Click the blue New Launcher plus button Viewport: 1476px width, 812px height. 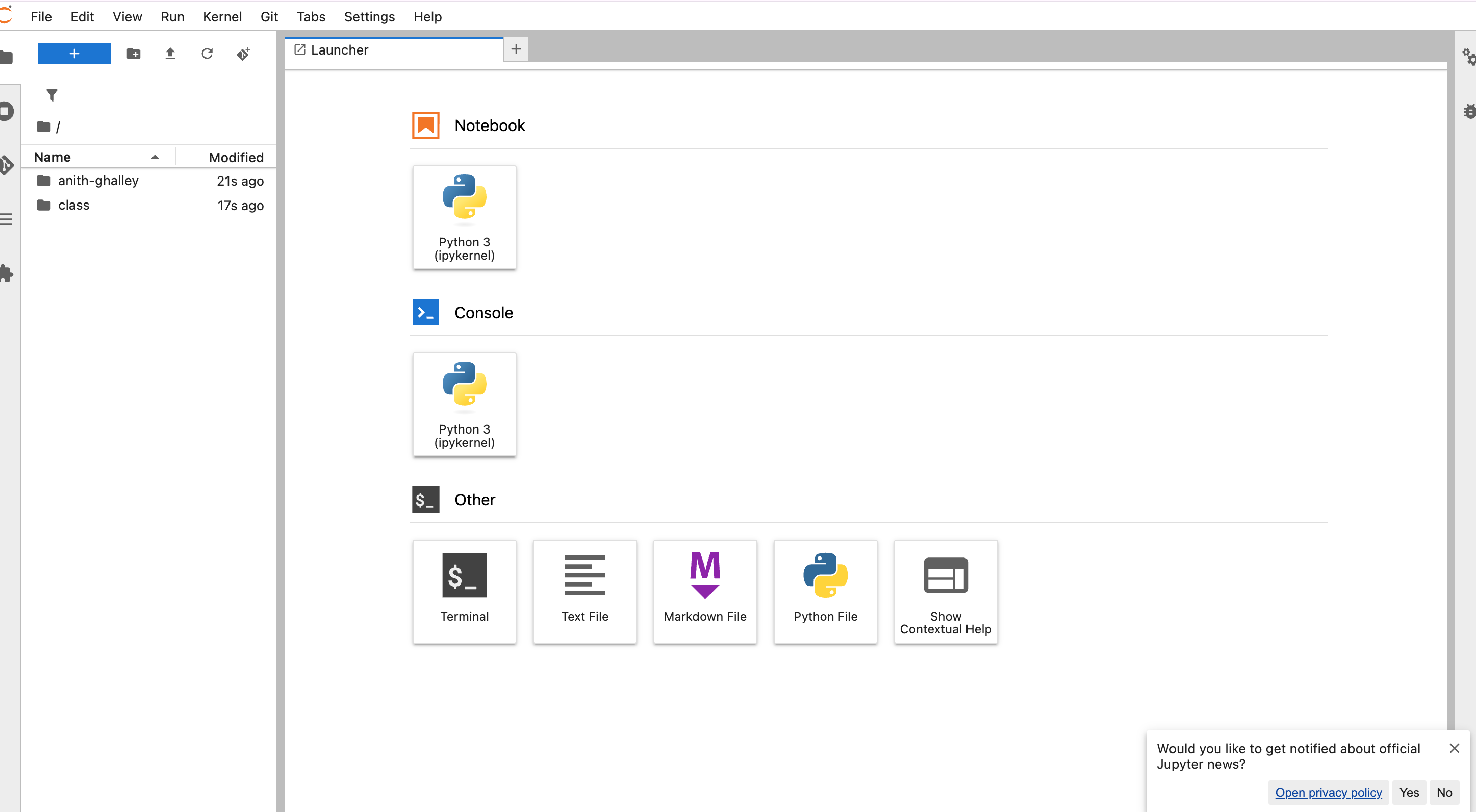[x=74, y=53]
